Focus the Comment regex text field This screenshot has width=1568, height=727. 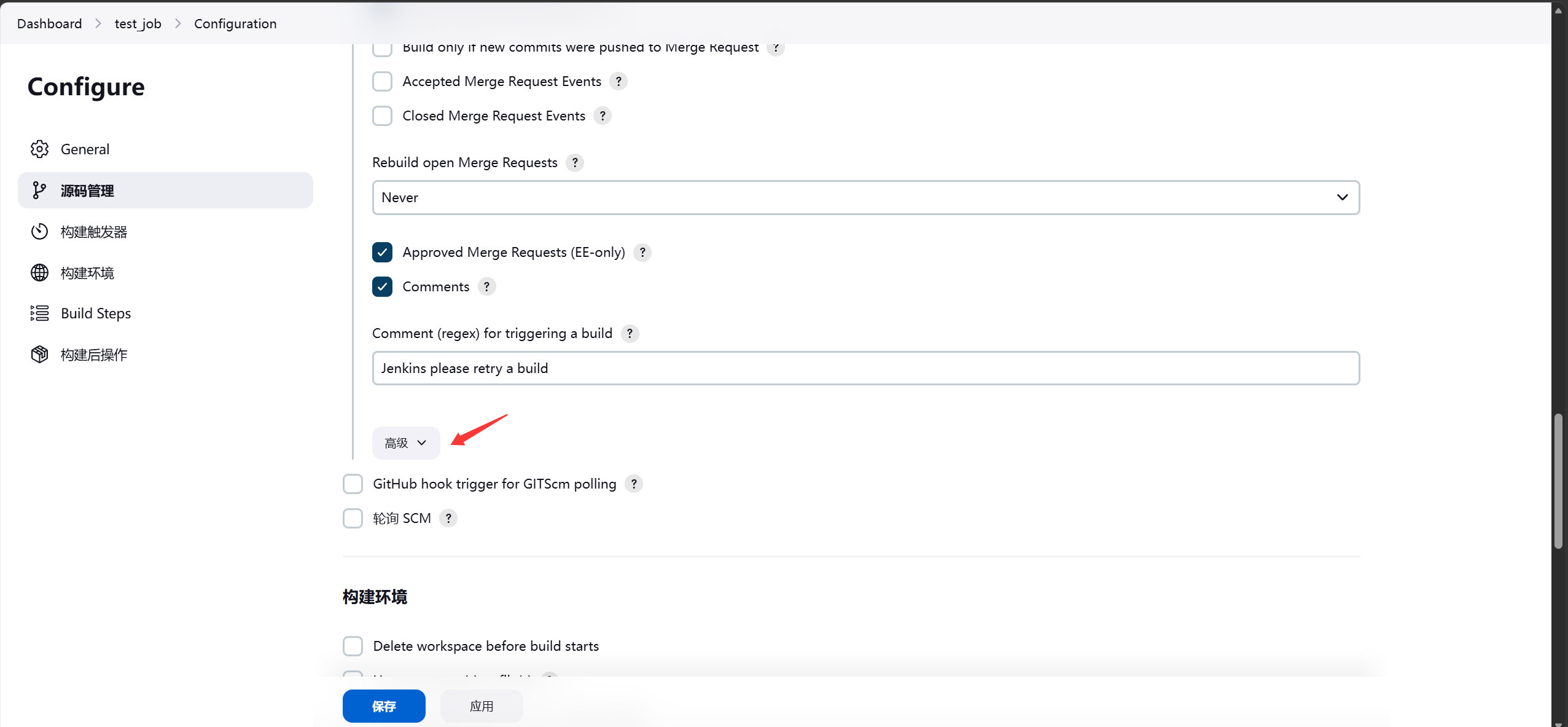click(866, 368)
